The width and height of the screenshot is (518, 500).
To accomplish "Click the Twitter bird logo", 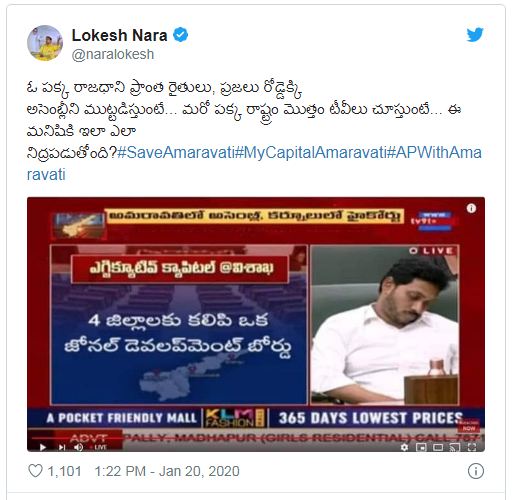I will click(x=475, y=34).
